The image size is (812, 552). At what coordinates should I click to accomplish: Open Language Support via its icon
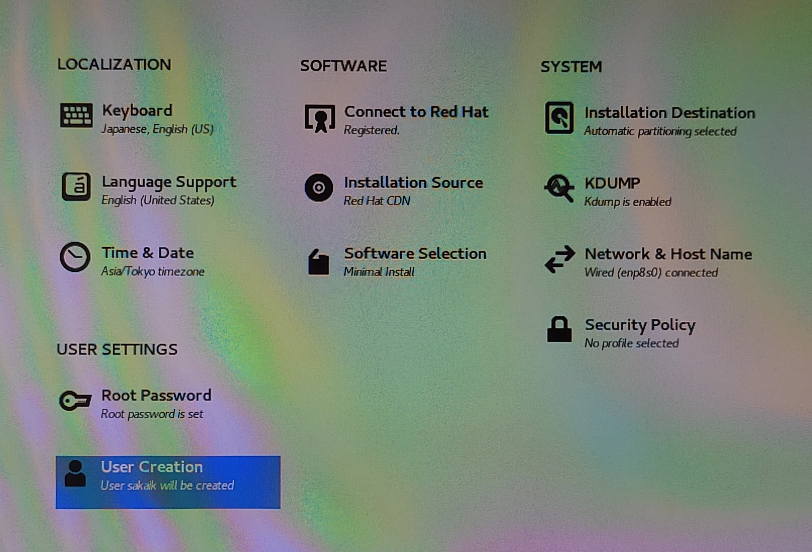[76, 186]
